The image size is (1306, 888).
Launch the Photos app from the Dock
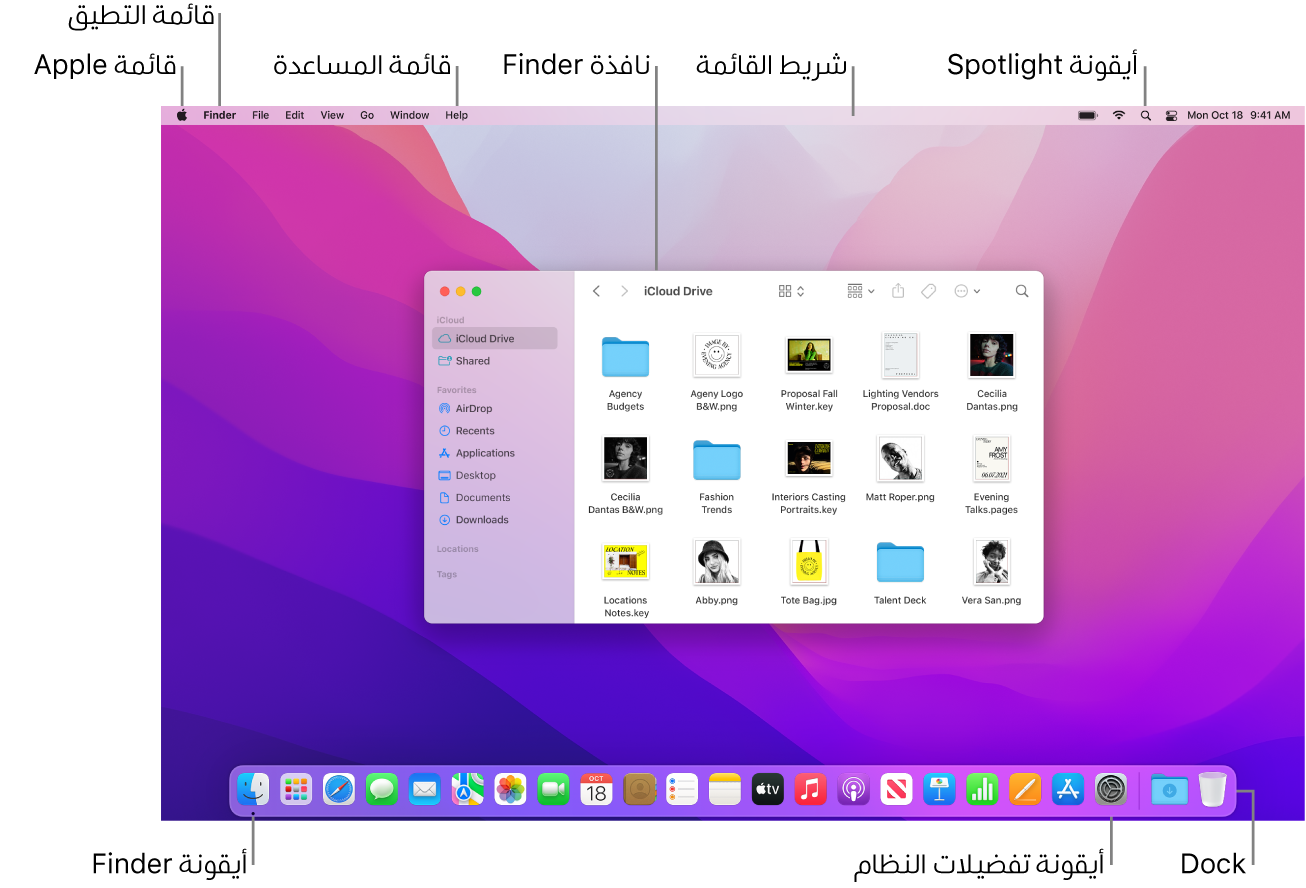point(510,789)
